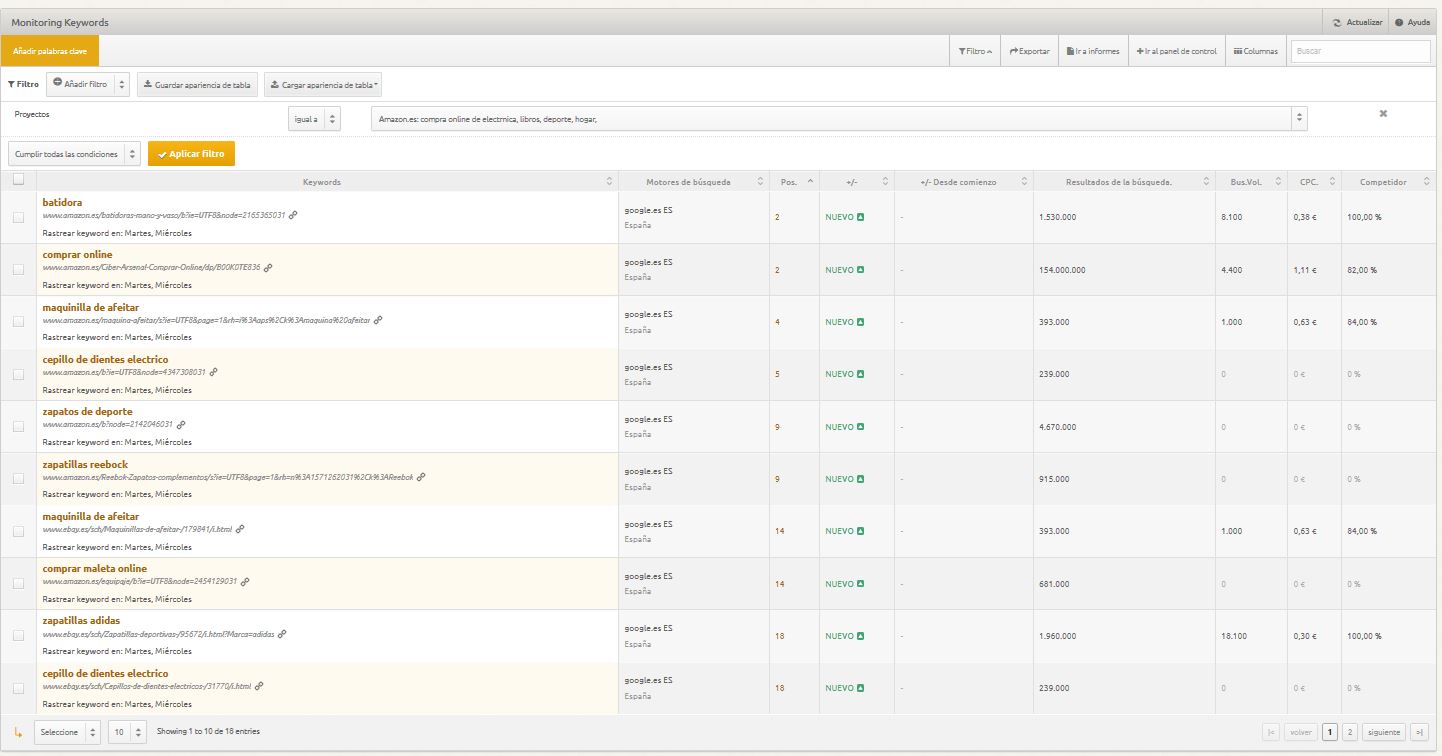The width and height of the screenshot is (1442, 756).
Task: Click siguiente pagination button
Action: click(x=1383, y=732)
